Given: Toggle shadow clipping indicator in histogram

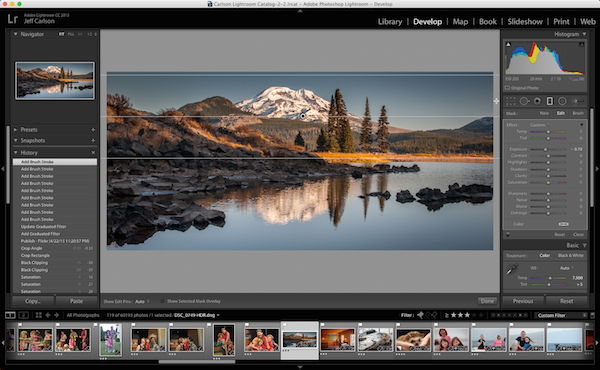Looking at the screenshot, I should point(508,44).
